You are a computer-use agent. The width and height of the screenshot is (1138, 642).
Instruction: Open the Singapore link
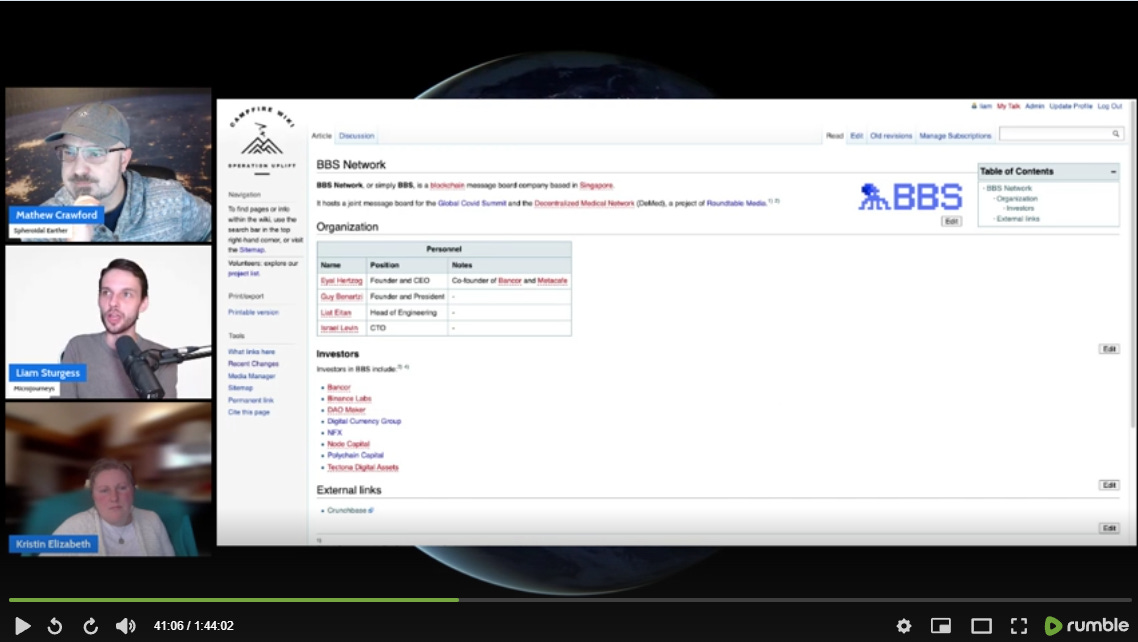coord(597,185)
